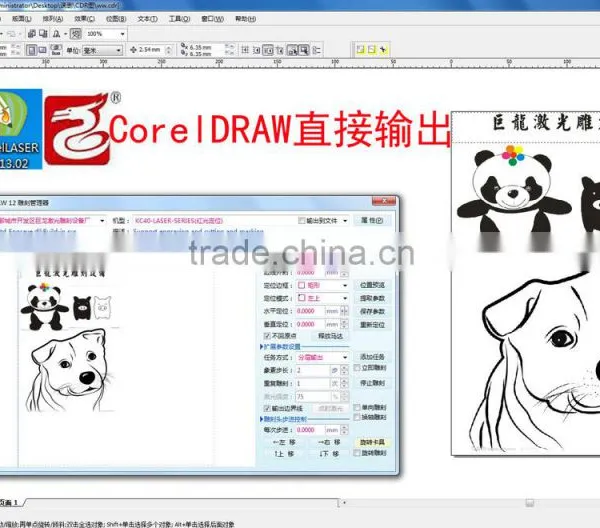Viewport: 600px width, 528px height.
Task: Click the first yellow laser toolbar icon
Action: click(360, 49)
